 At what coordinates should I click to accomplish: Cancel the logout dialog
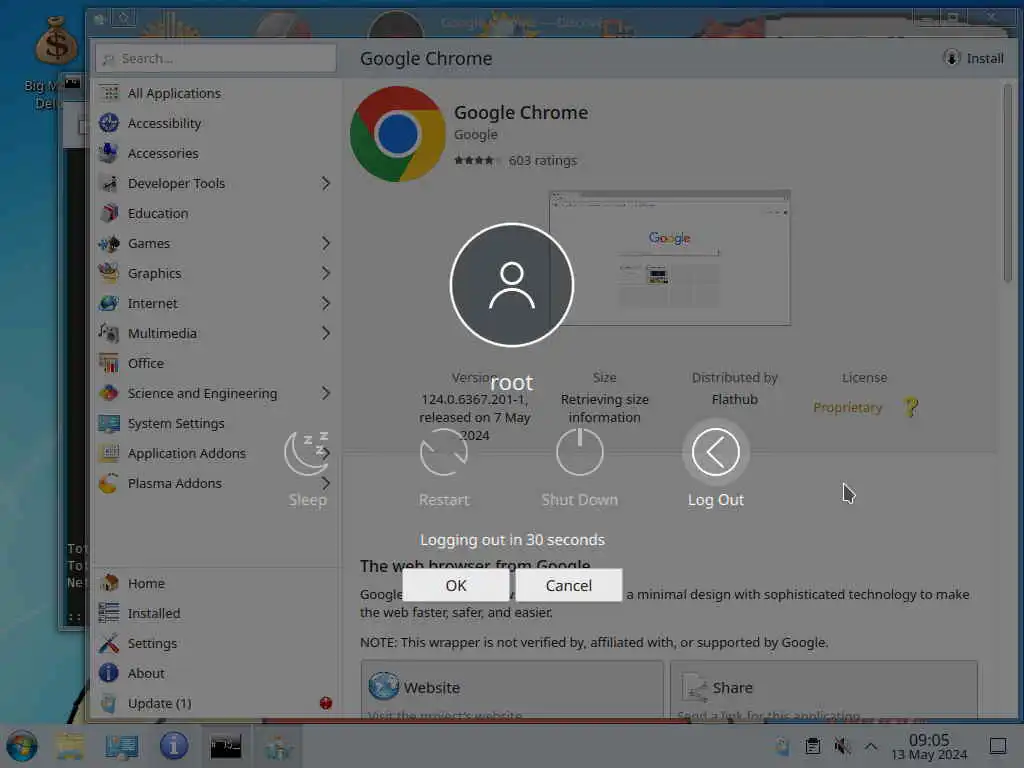pyautogui.click(x=569, y=585)
